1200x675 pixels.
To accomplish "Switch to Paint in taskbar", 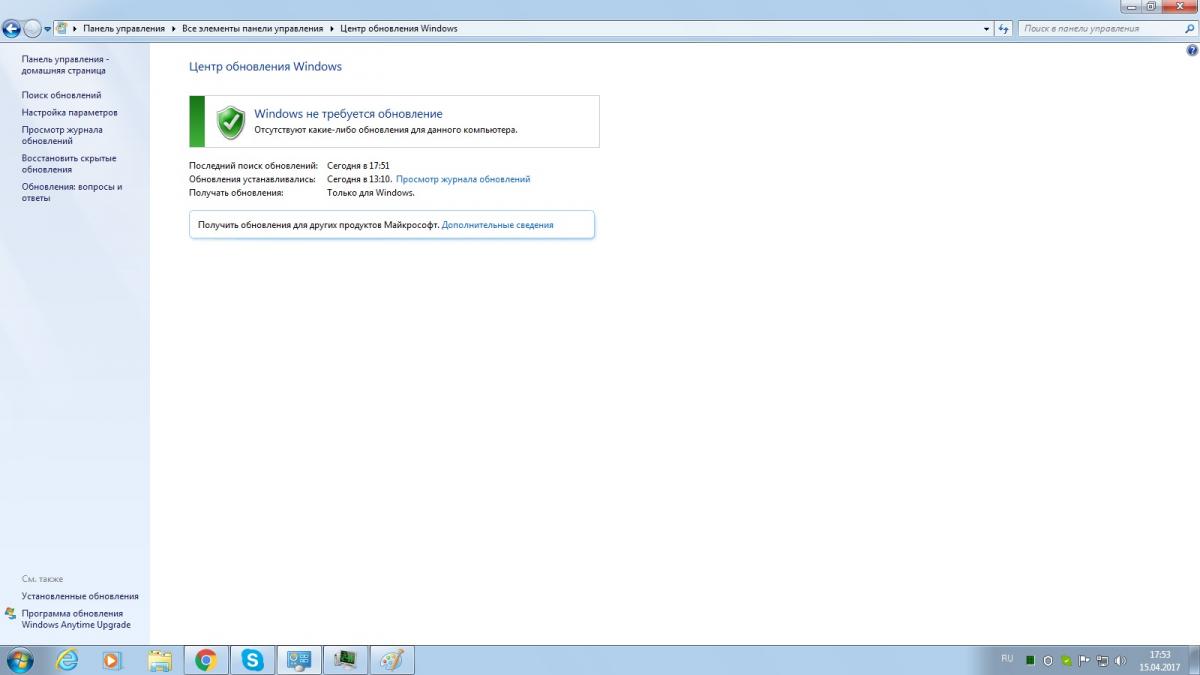I will tap(392, 660).
